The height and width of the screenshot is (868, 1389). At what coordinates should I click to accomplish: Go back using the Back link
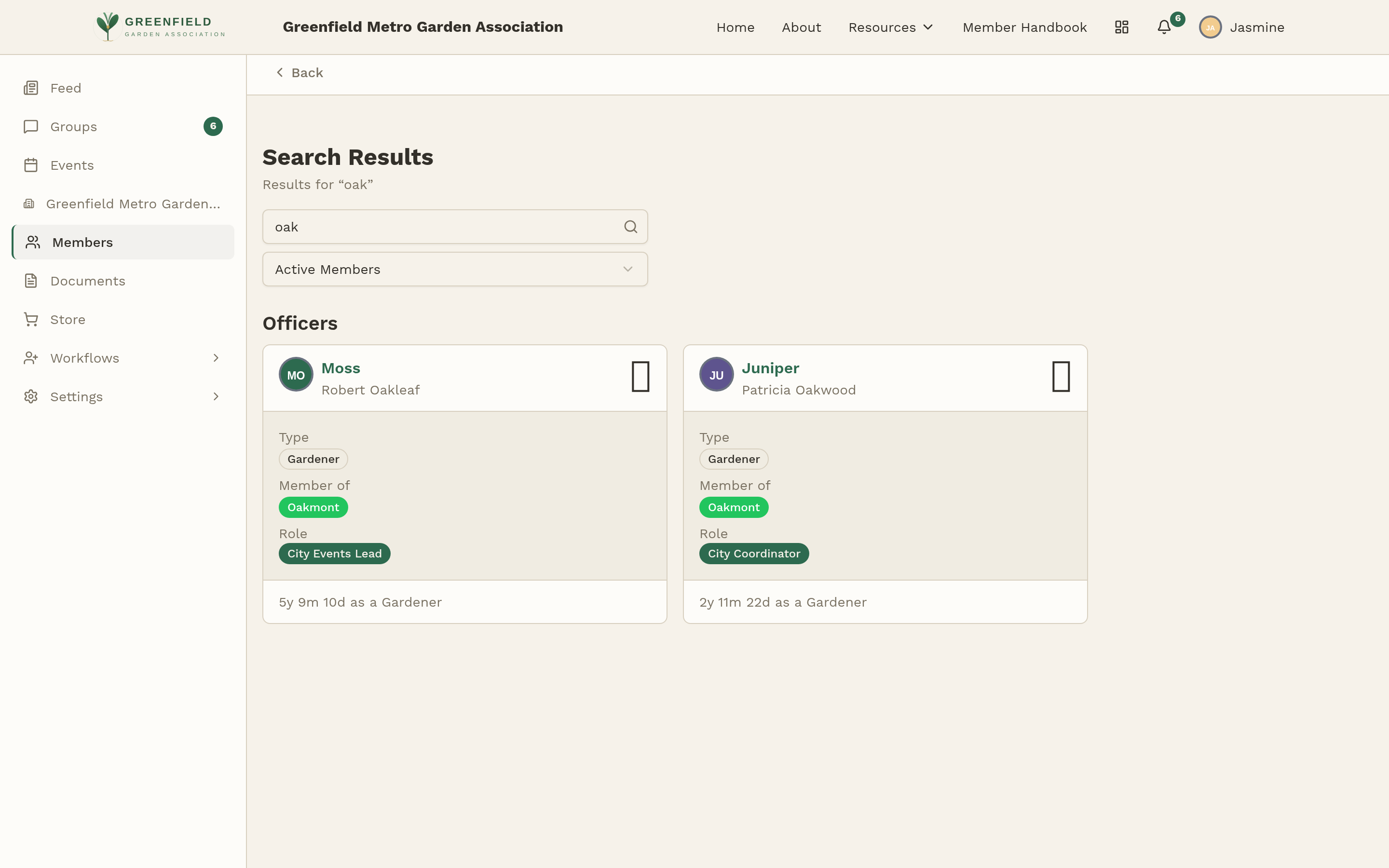tap(299, 72)
